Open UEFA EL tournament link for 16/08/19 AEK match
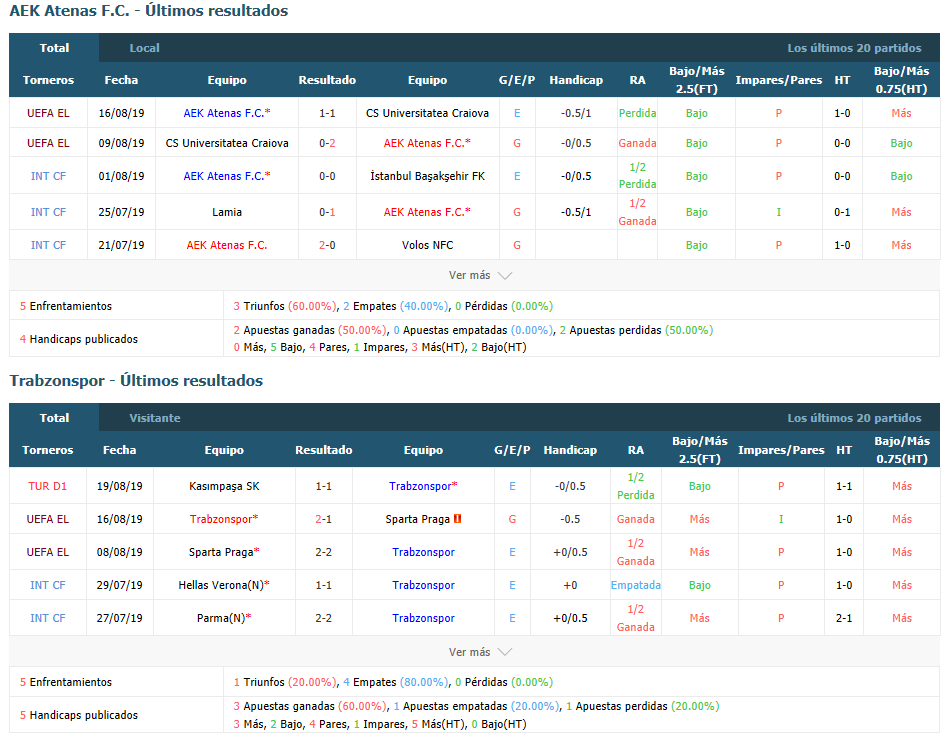 click(48, 113)
